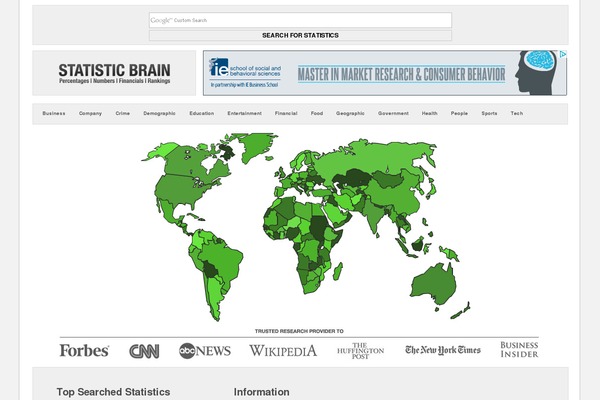This screenshot has height=400, width=600.
Task: Open the Health menu category
Action: pyautogui.click(x=430, y=113)
